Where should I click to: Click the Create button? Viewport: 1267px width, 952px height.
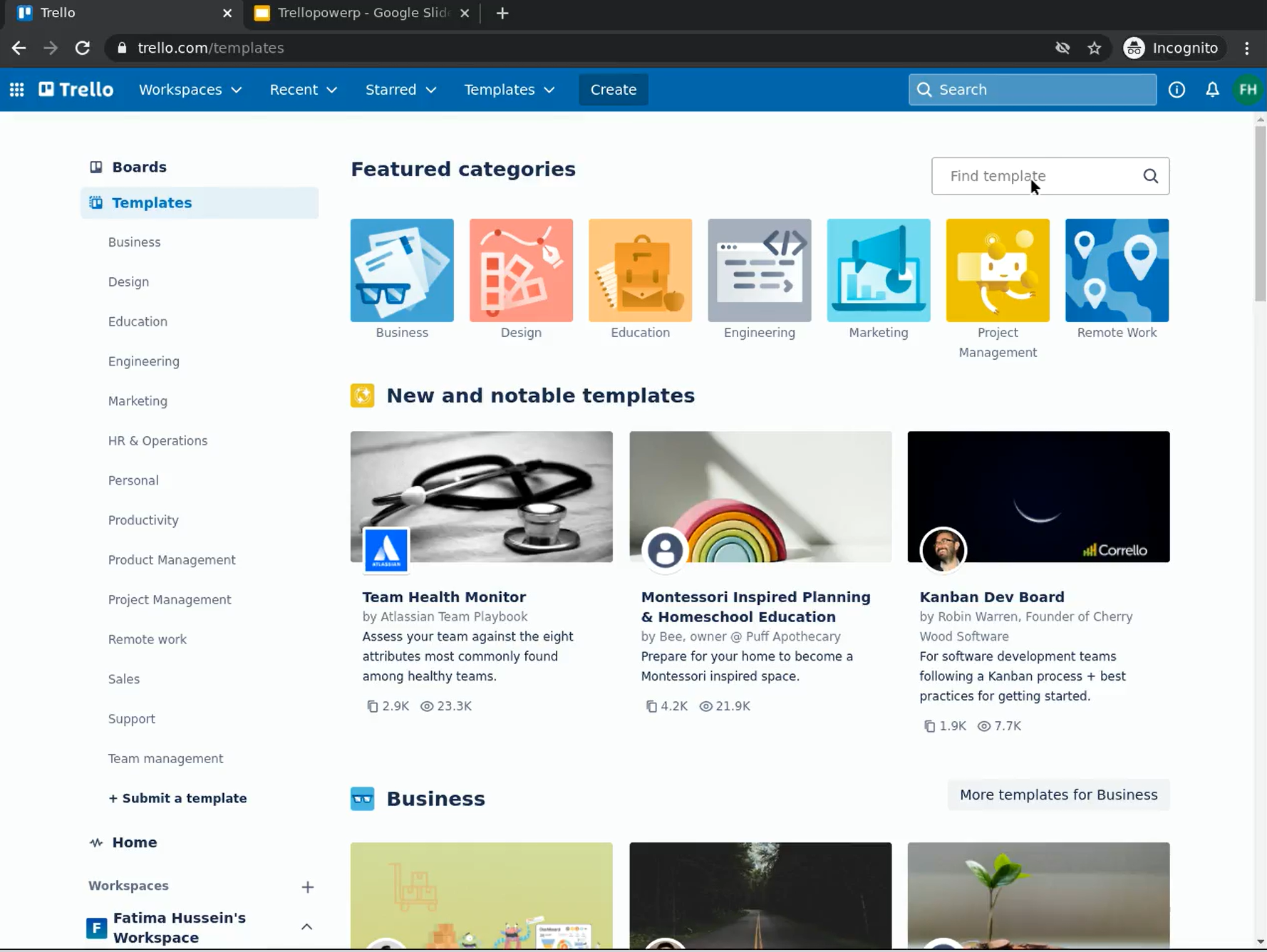click(614, 90)
